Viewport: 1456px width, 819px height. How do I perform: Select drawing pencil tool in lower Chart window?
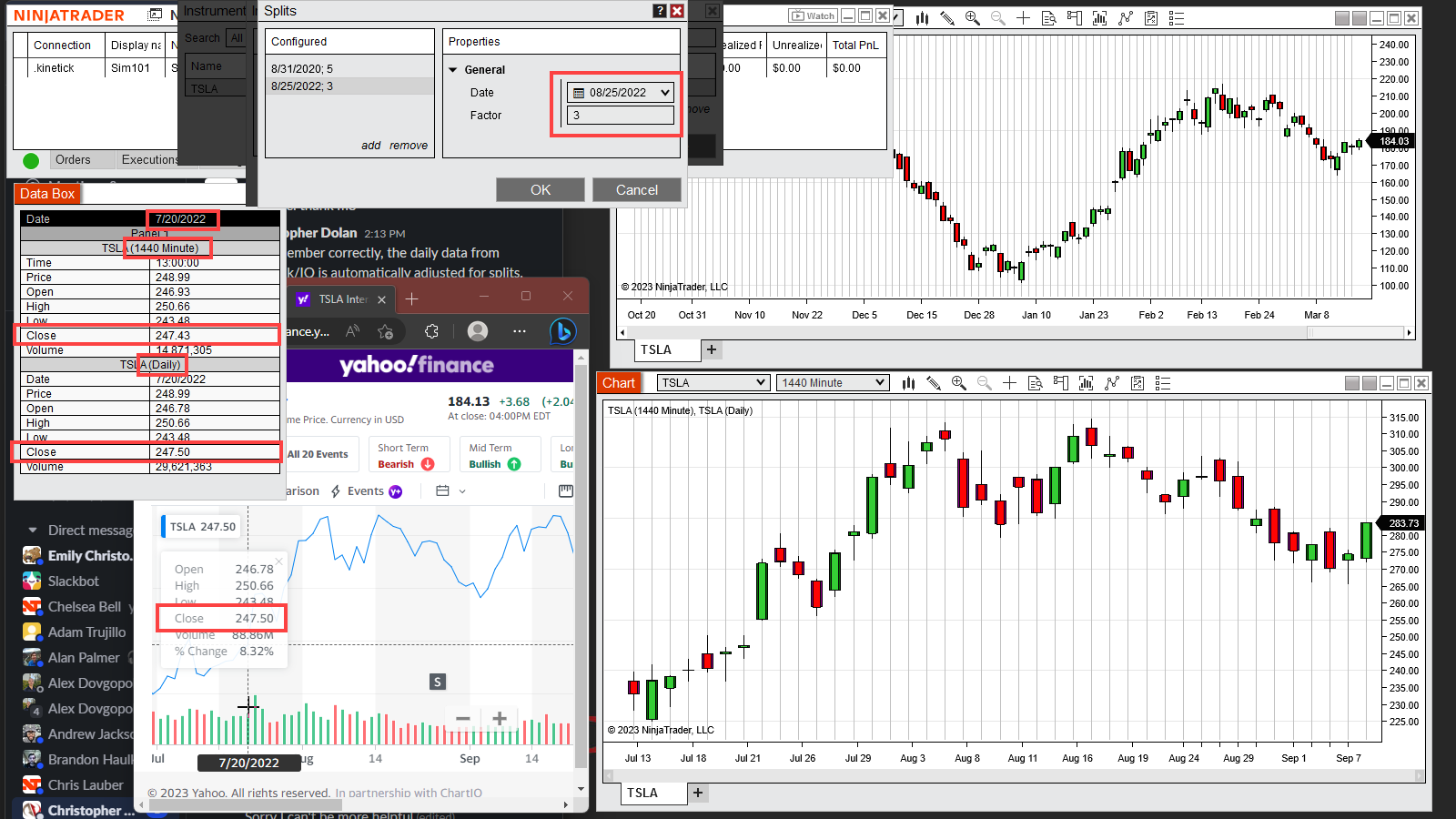pos(934,383)
